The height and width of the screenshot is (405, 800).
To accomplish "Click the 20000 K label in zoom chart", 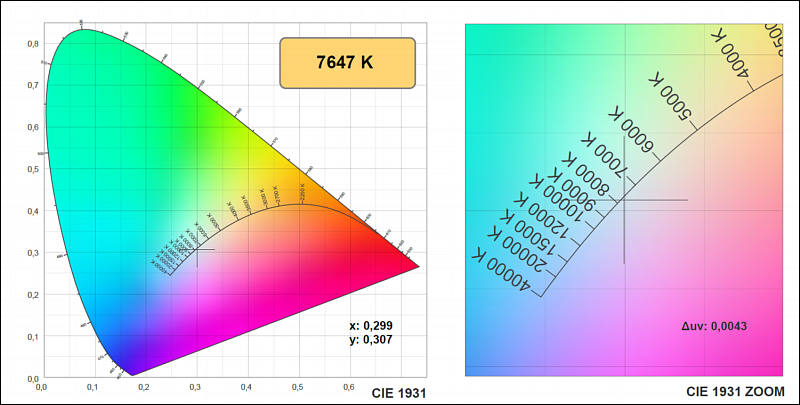I will point(517,250).
